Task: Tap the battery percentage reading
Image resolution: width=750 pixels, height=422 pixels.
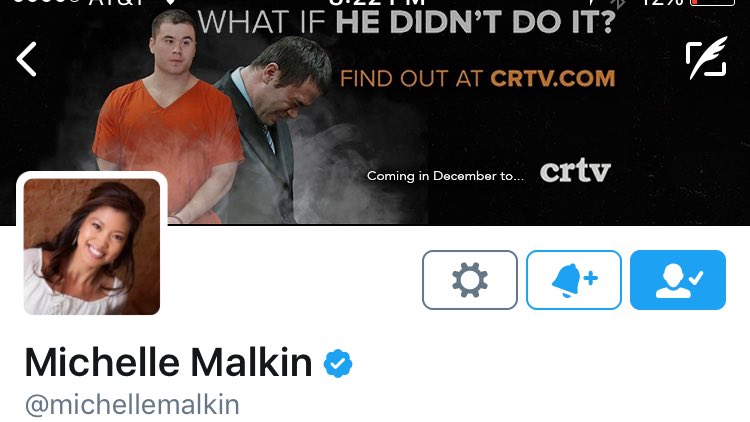Action: [x=662, y=2]
